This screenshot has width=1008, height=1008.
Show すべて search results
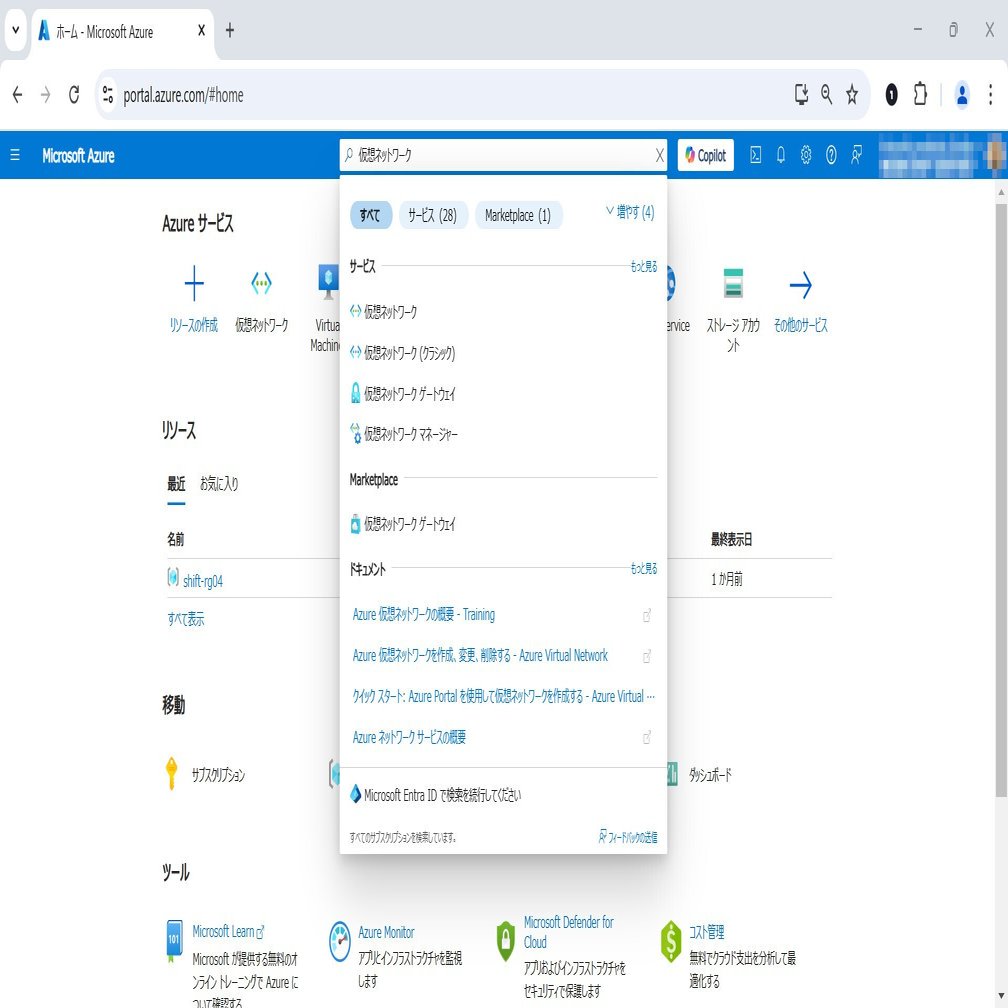point(370,214)
